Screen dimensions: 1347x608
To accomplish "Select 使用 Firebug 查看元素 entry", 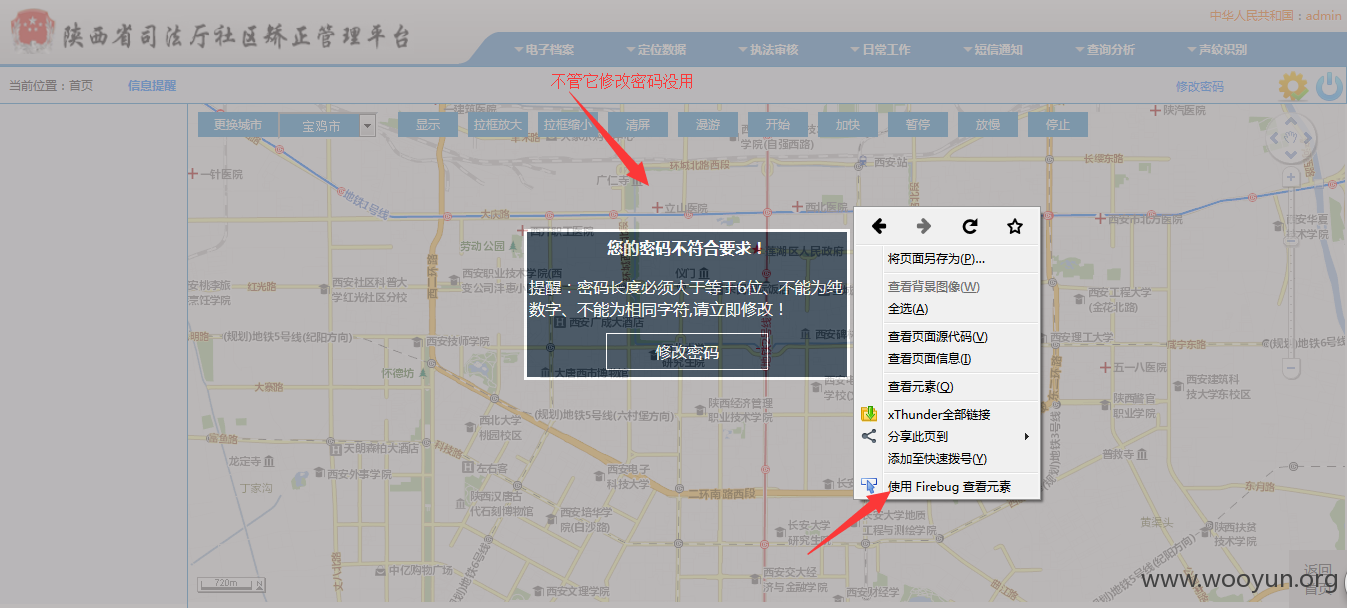I will click(947, 487).
